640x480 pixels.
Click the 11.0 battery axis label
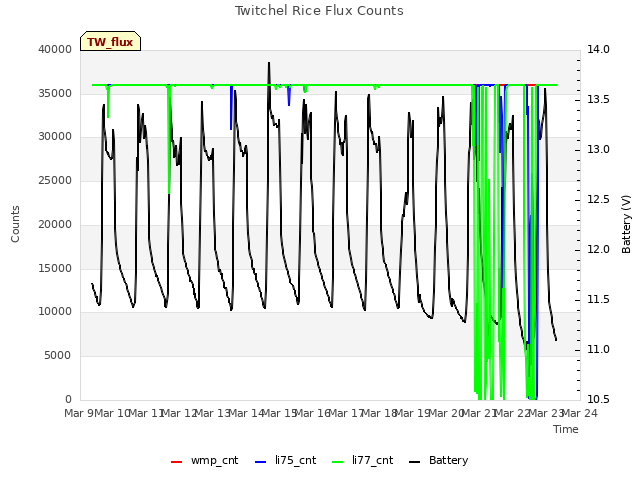(x=598, y=349)
